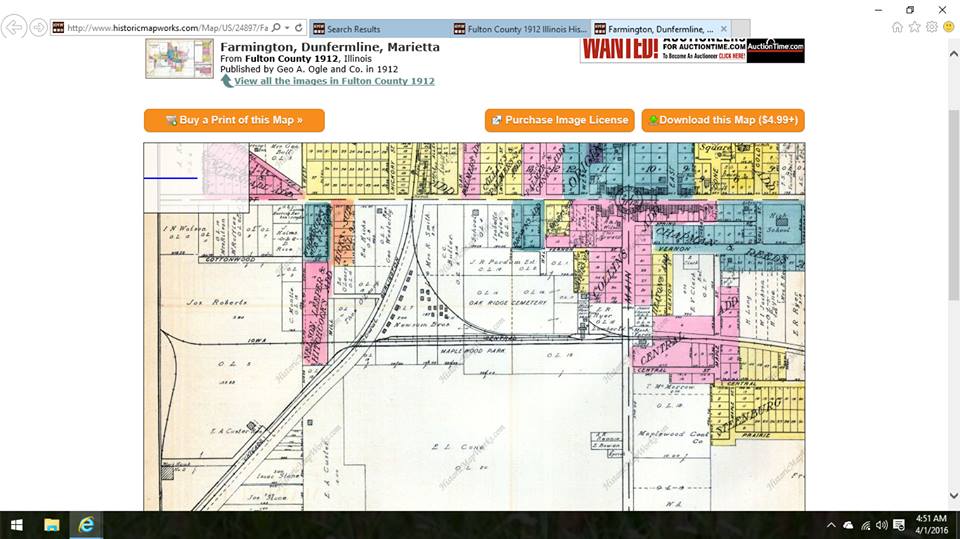Open the AuctionTime.com WANTED banner ad
The image size is (960, 539).
692,50
